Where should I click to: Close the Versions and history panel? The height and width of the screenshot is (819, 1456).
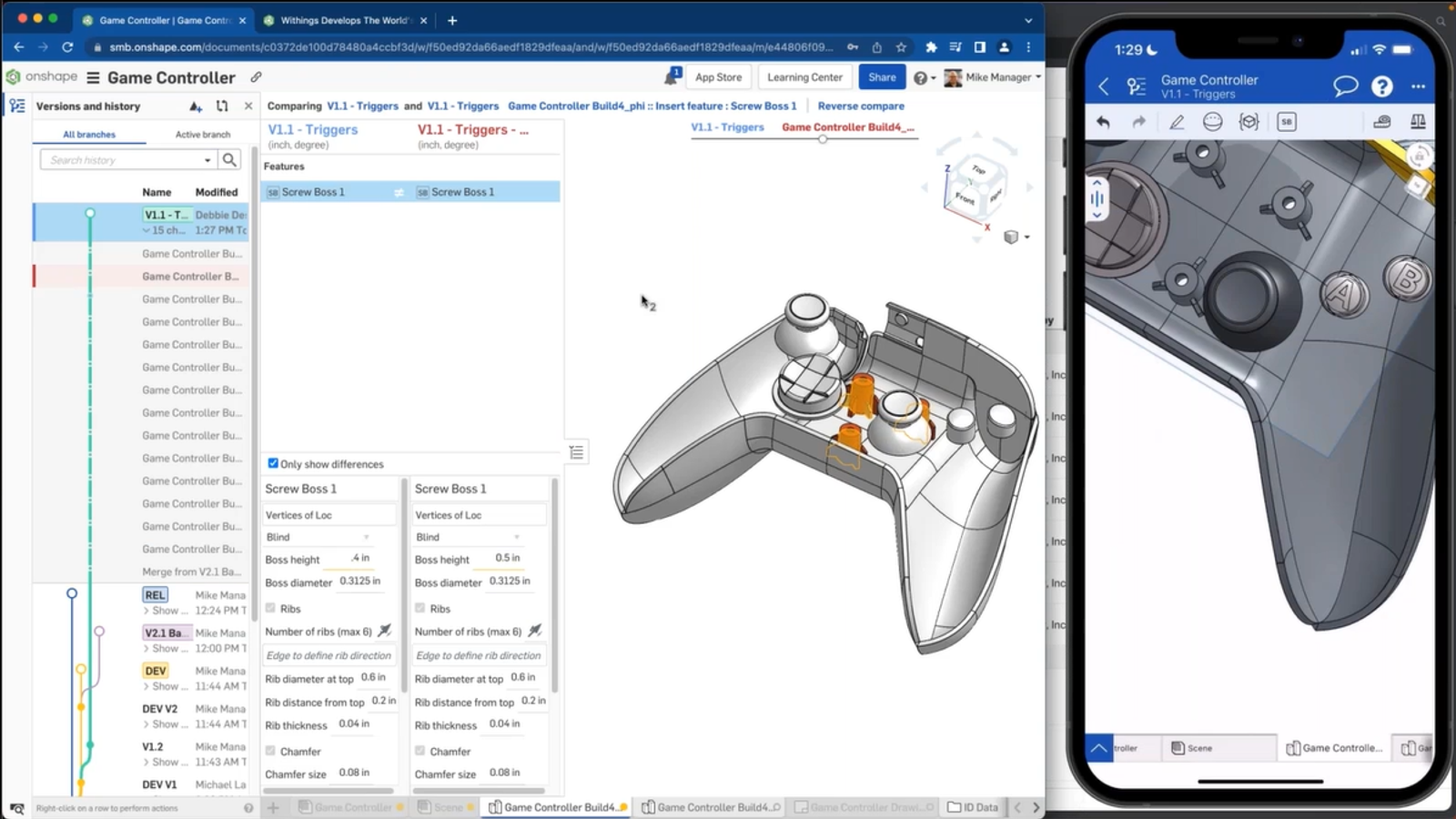pos(248,106)
